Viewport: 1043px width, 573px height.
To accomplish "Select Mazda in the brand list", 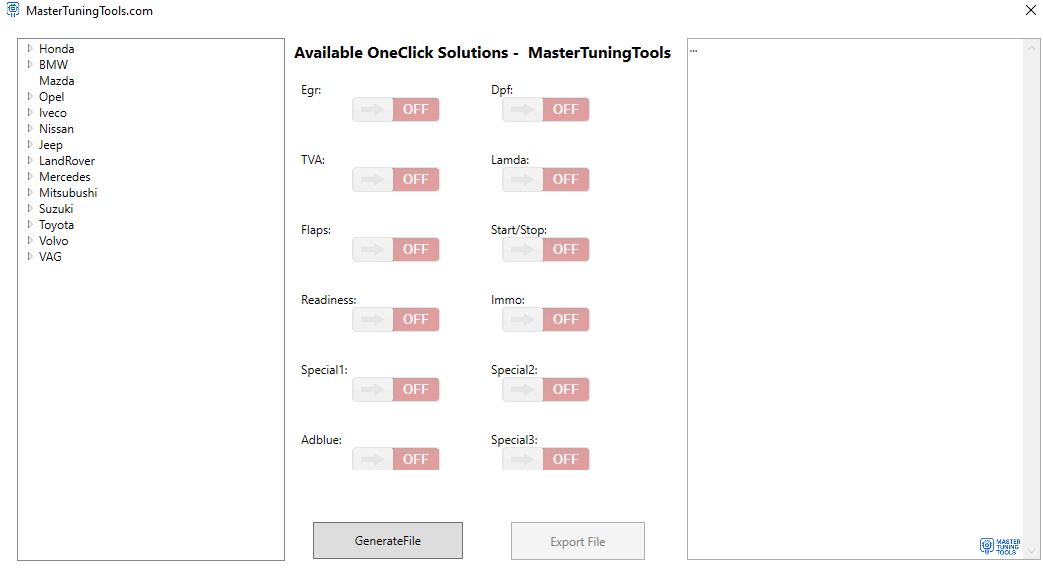I will pyautogui.click(x=56, y=81).
